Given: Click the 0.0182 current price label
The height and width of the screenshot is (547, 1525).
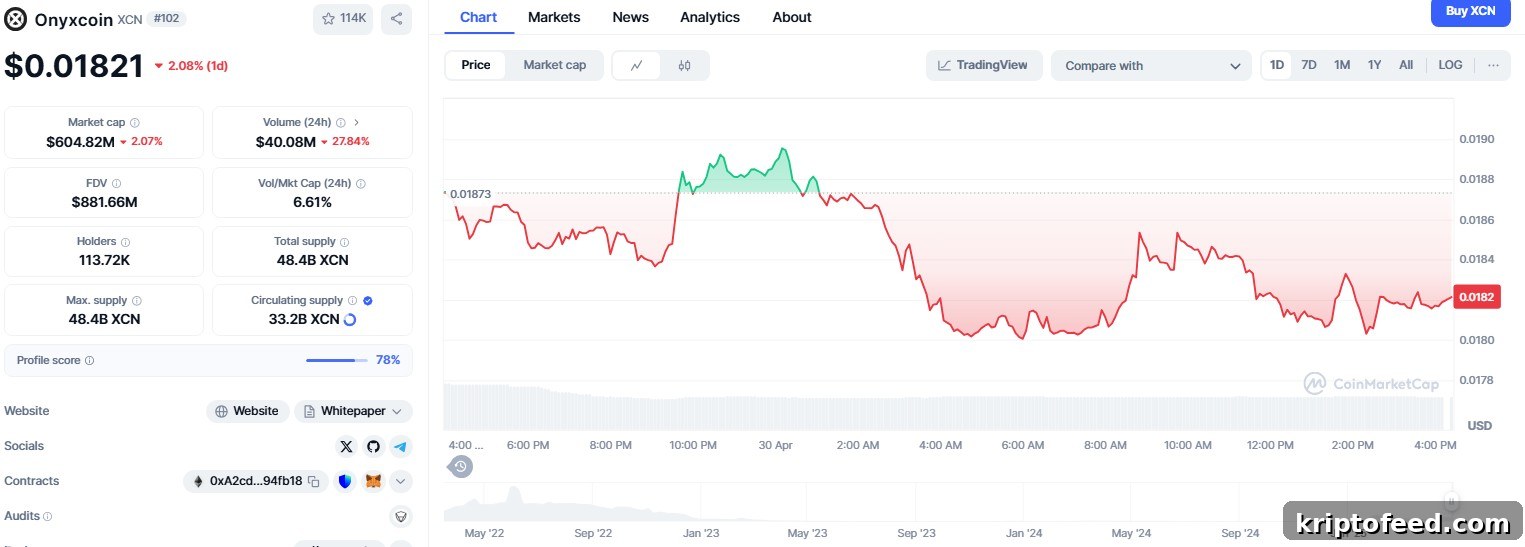Looking at the screenshot, I should (1477, 297).
